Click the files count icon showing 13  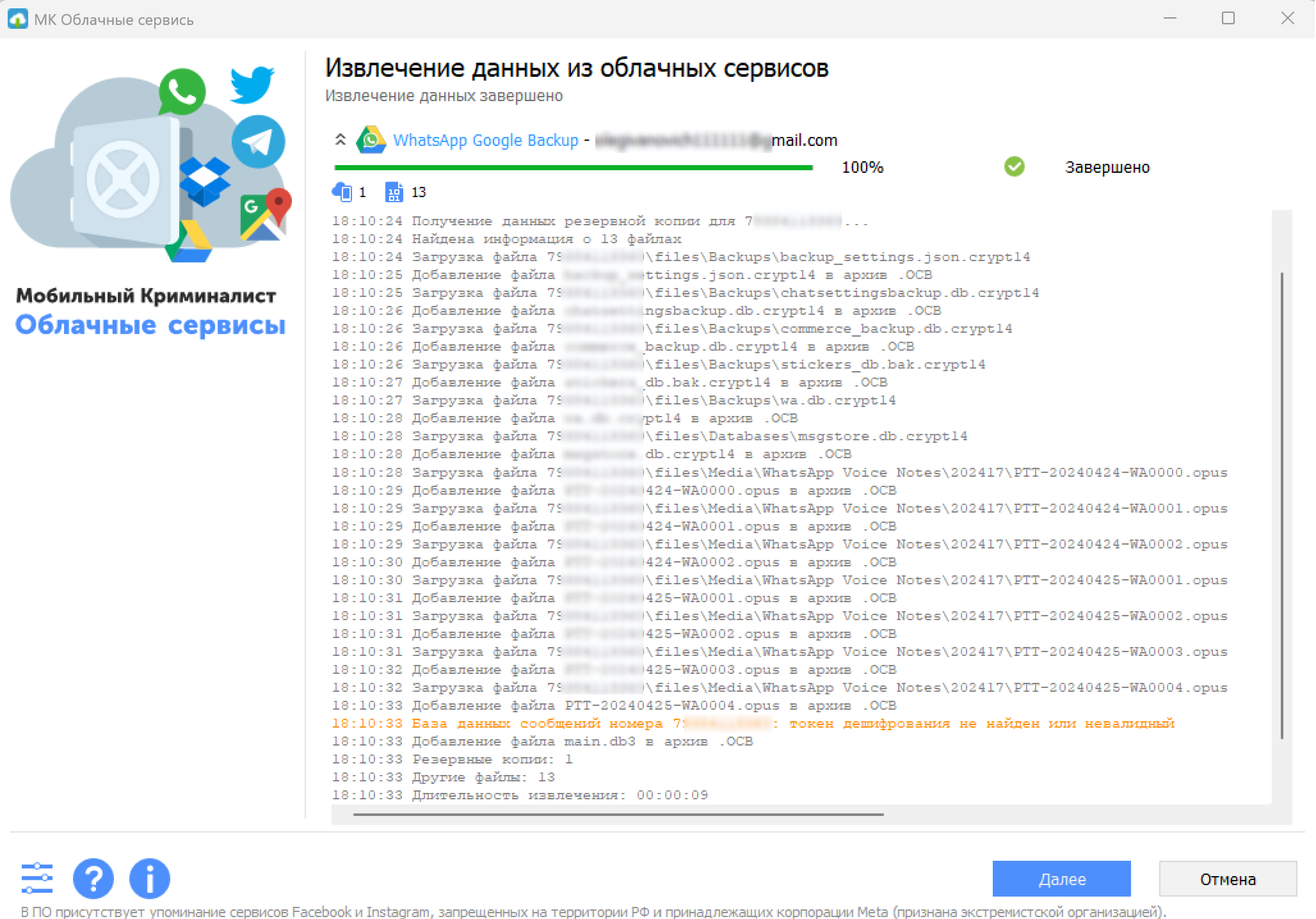point(394,192)
